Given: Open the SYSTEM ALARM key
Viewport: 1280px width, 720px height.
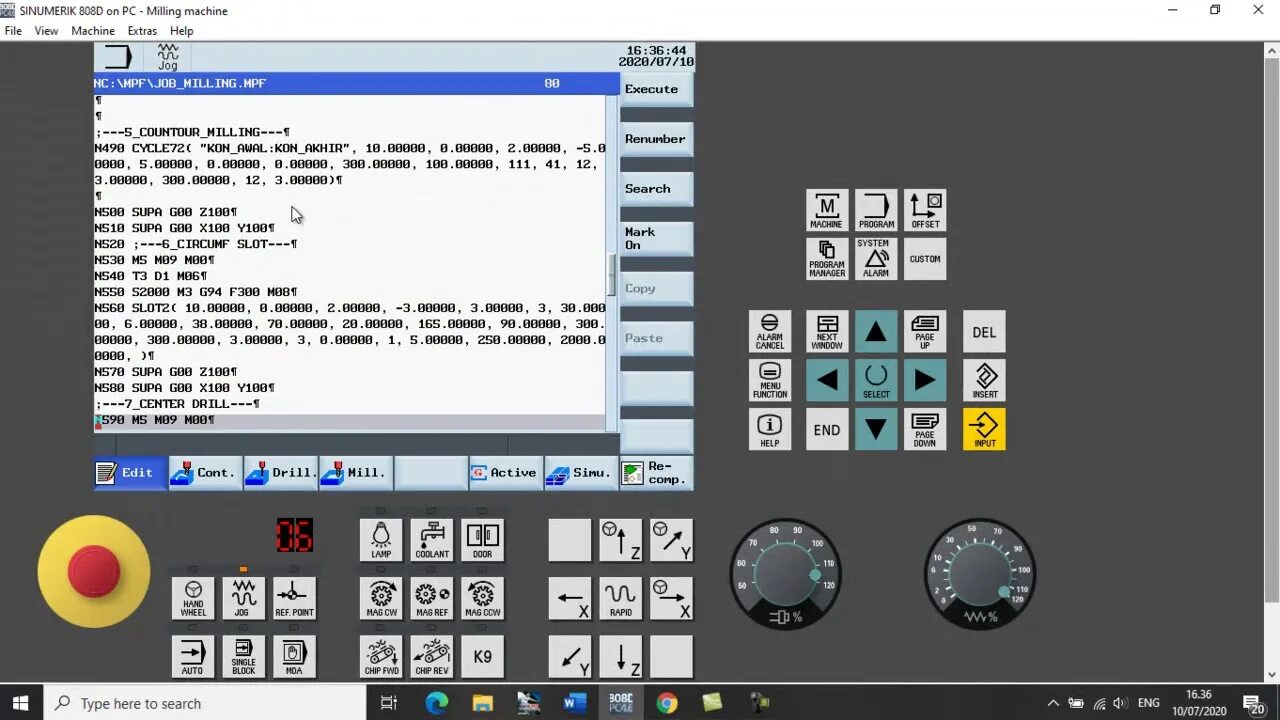Looking at the screenshot, I should pos(876,259).
